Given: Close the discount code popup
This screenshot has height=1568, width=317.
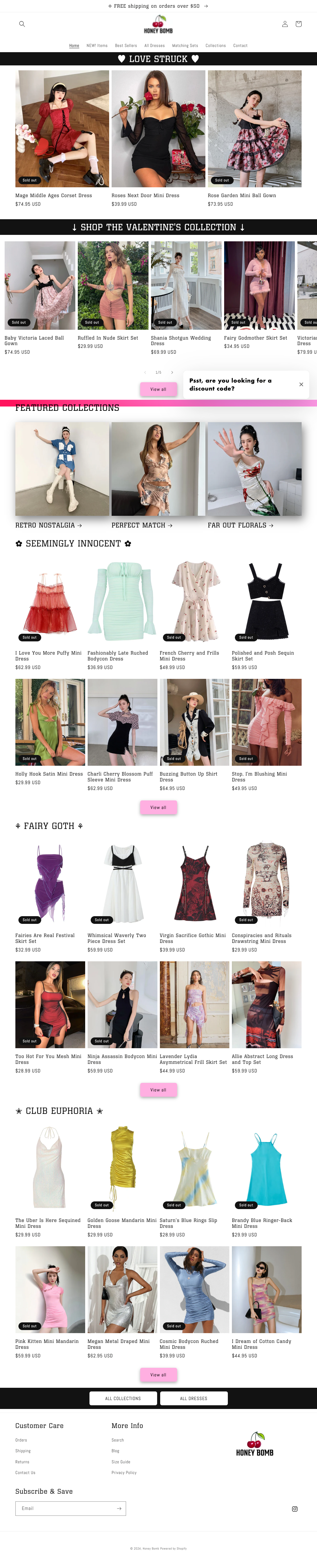Looking at the screenshot, I should (x=301, y=385).
